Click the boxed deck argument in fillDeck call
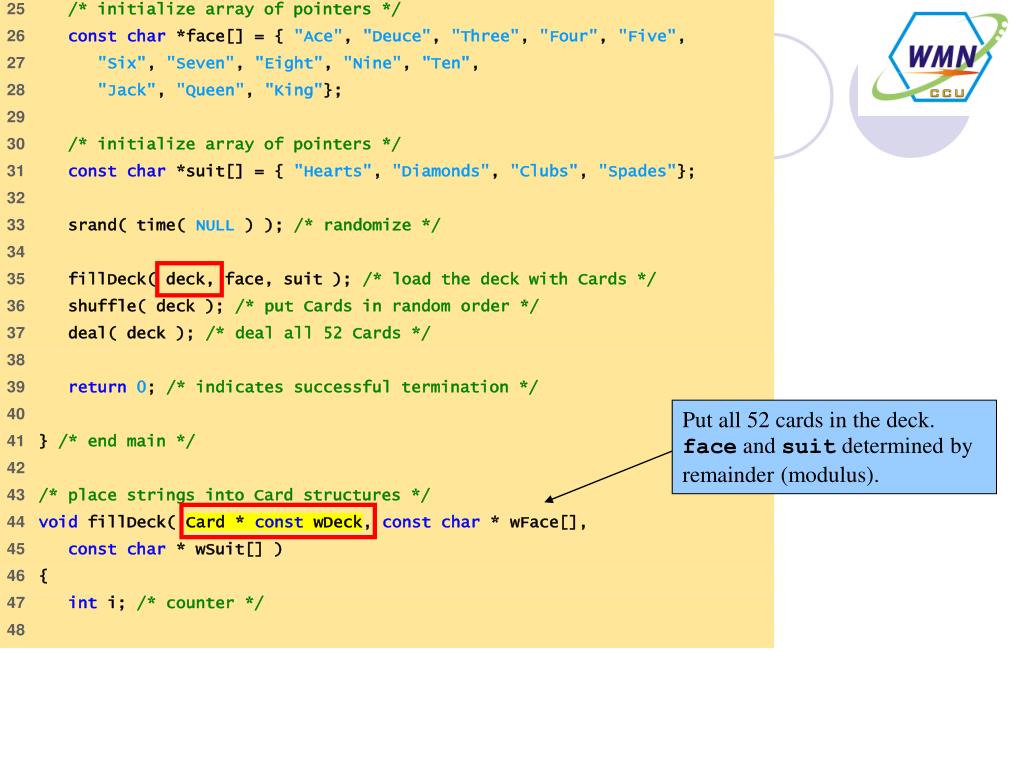This screenshot has height=768, width=1024. 189,280
